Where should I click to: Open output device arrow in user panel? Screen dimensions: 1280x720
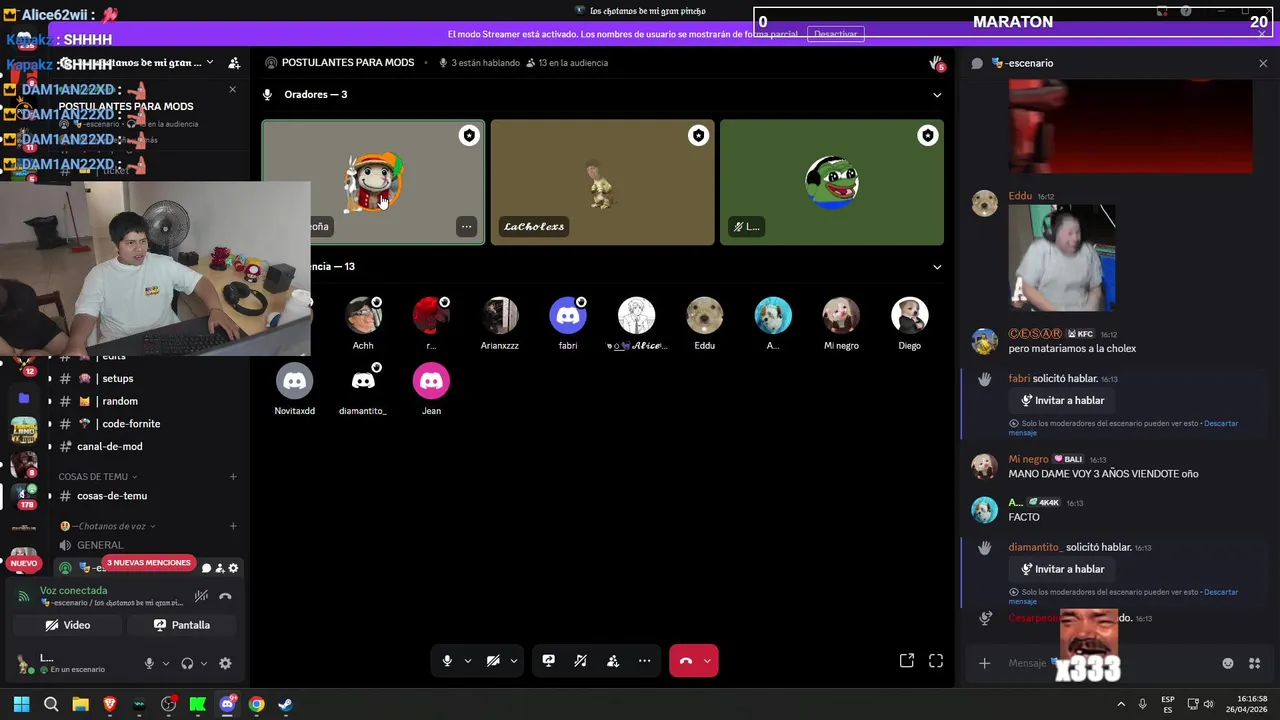[x=204, y=663]
